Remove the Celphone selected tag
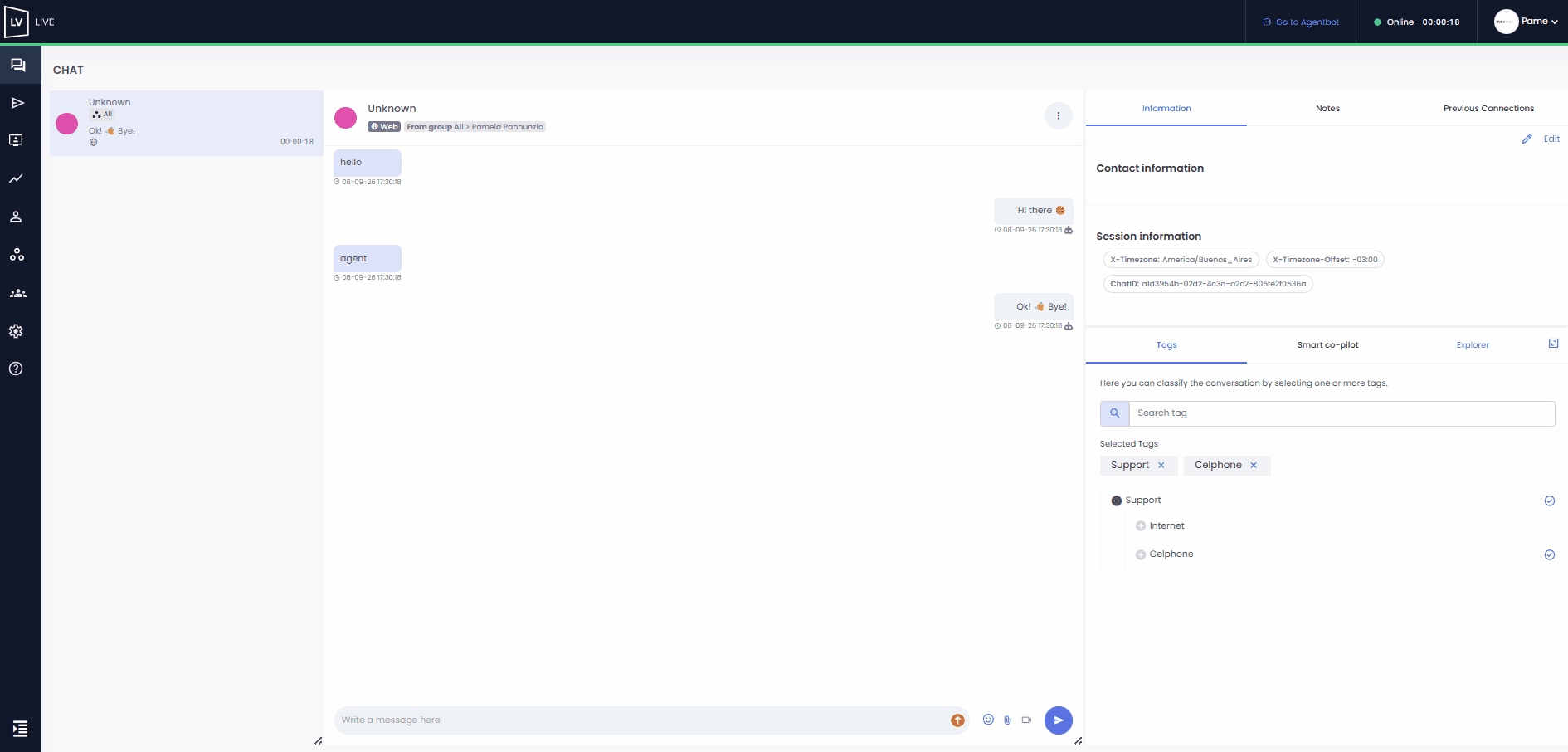The image size is (1568, 752). click(1254, 466)
